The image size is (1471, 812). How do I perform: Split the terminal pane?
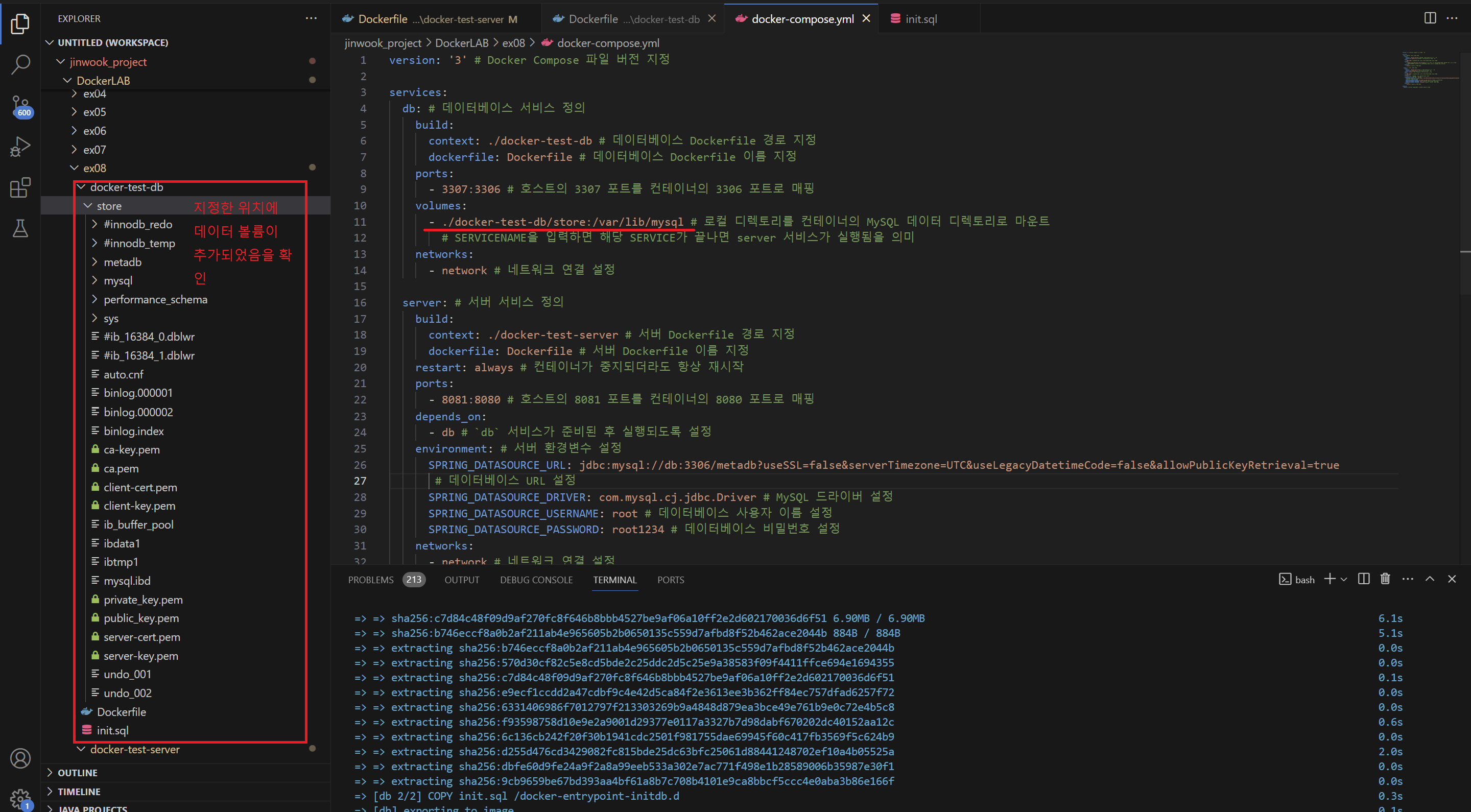pos(1364,579)
